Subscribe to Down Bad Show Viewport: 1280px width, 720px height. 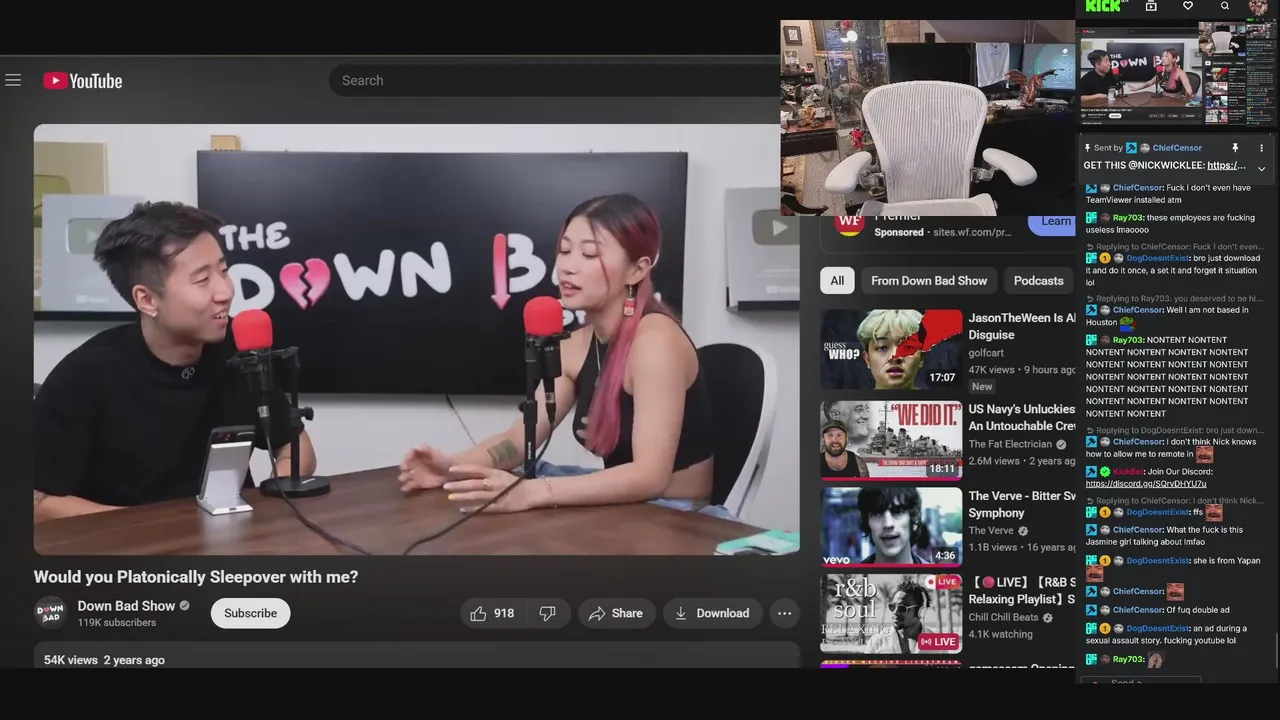tap(250, 613)
